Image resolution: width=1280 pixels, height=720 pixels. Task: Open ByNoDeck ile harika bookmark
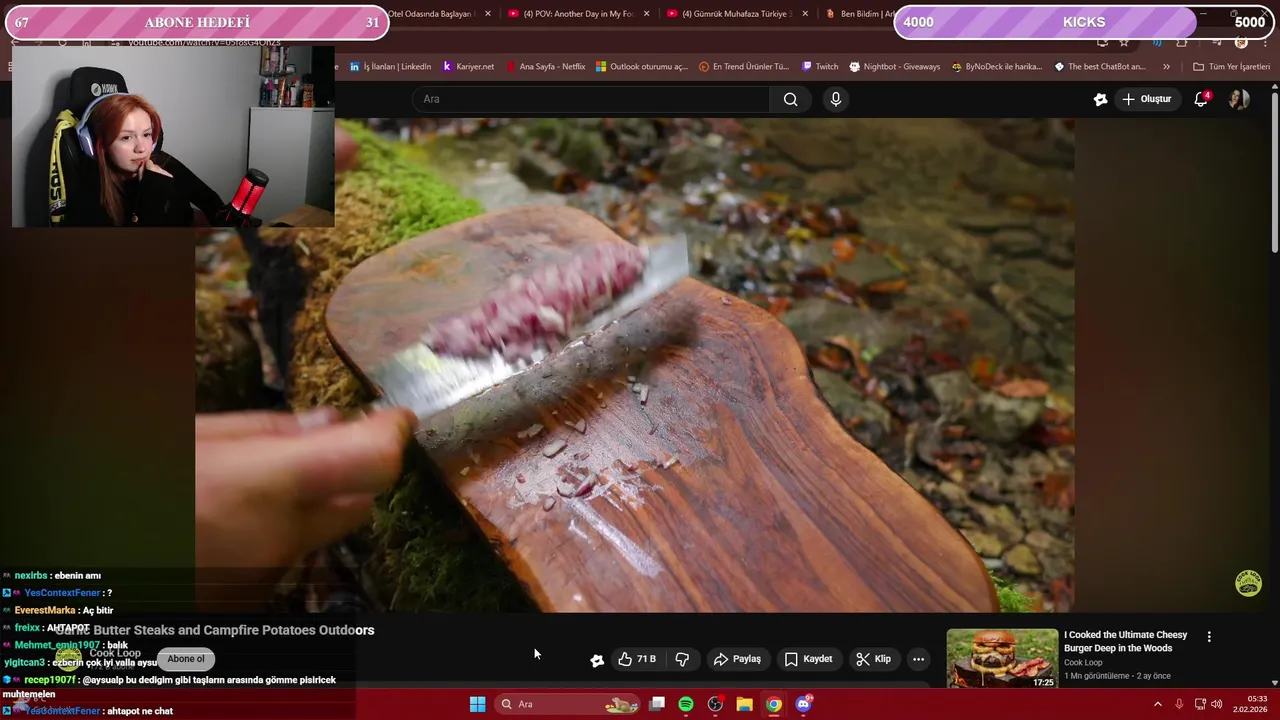(997, 67)
